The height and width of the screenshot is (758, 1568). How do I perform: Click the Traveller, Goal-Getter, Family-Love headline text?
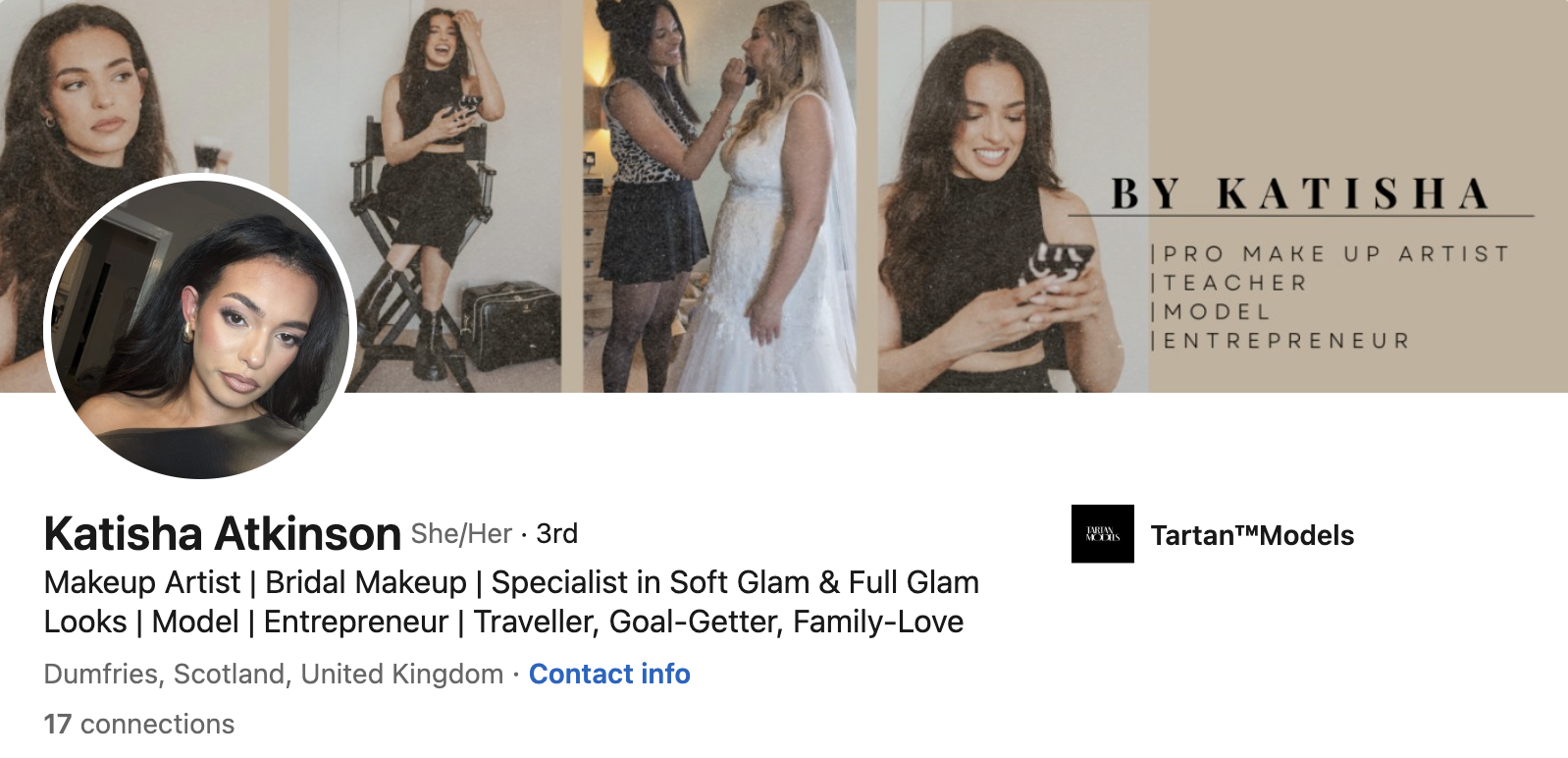718,622
